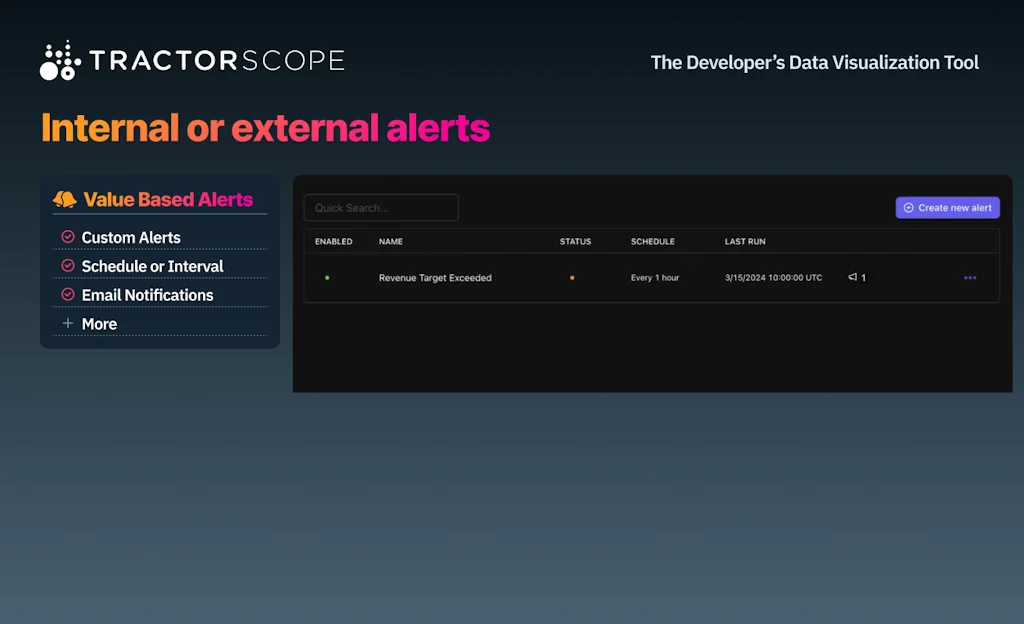
Task: Select the Last Run column header
Action: (x=745, y=242)
